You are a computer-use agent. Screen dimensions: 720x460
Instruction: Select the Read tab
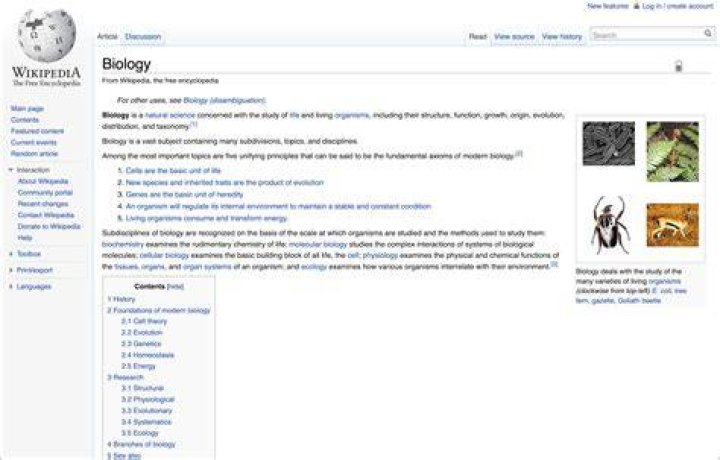pos(478,37)
